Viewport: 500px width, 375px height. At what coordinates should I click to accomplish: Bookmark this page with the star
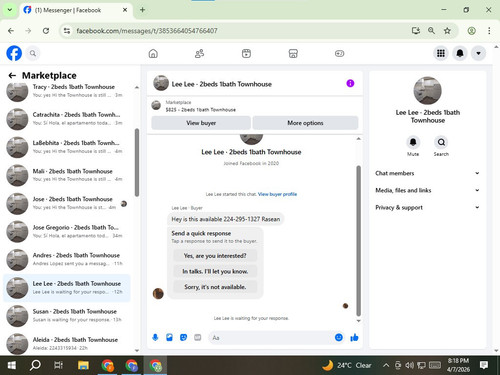click(447, 31)
